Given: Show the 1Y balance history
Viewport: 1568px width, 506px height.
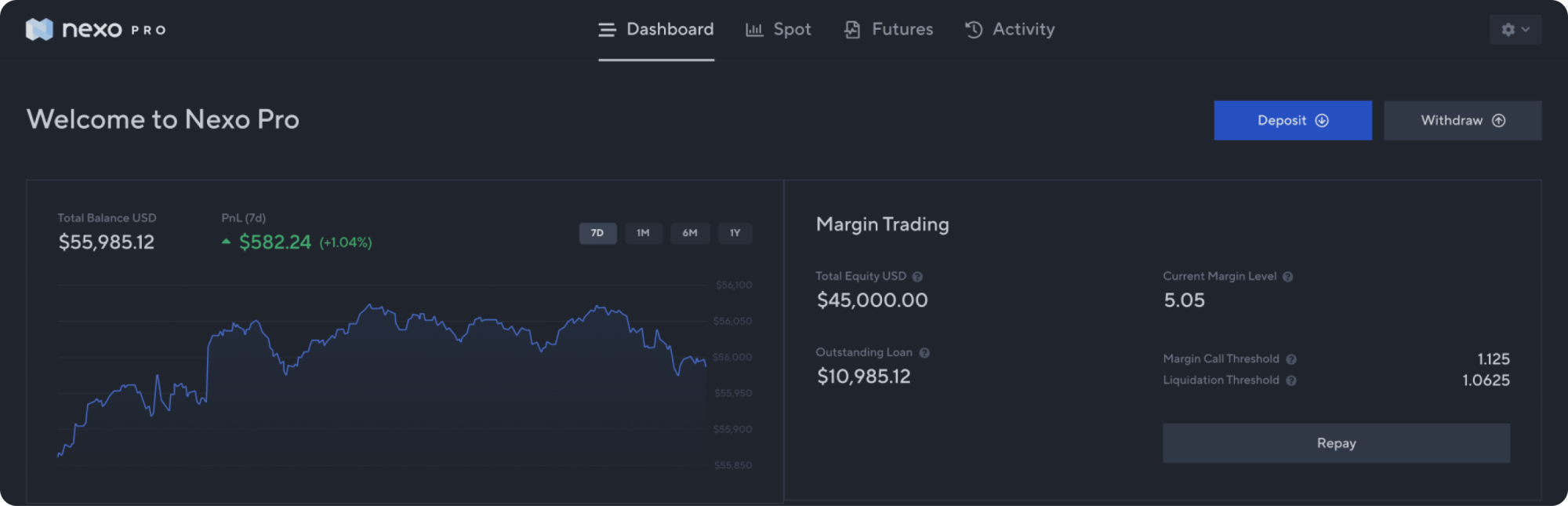Looking at the screenshot, I should tap(735, 233).
